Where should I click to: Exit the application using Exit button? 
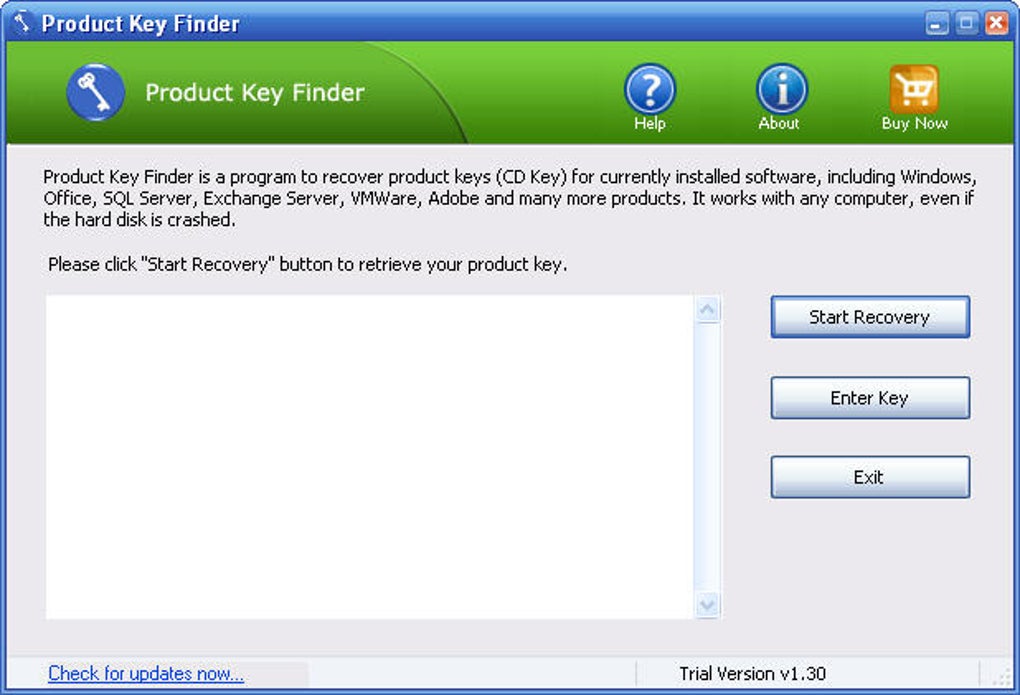coord(870,477)
